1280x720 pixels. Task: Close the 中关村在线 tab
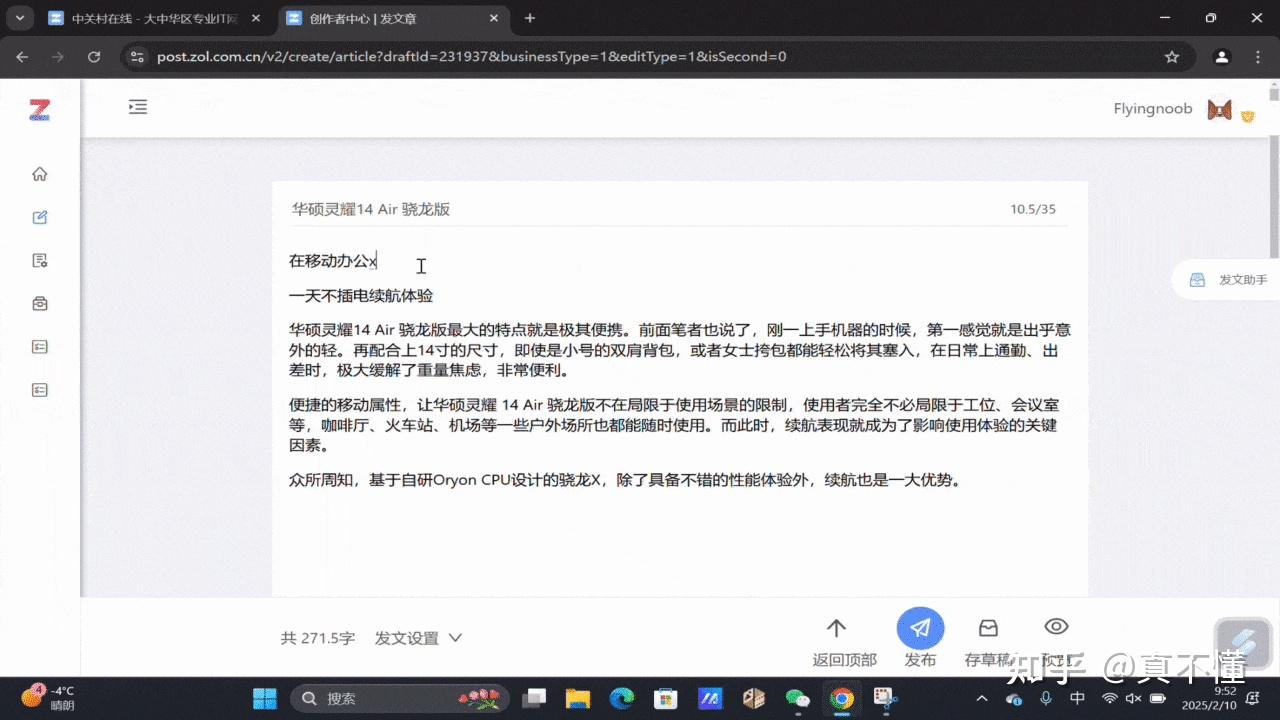point(254,18)
